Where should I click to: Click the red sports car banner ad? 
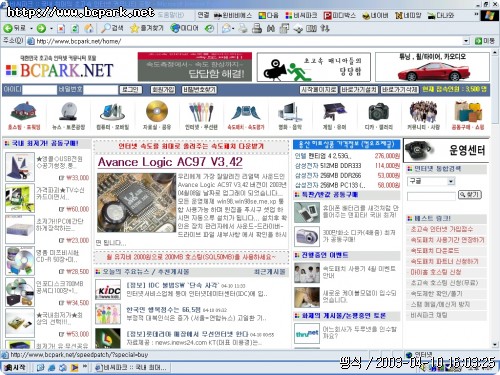click(432, 67)
